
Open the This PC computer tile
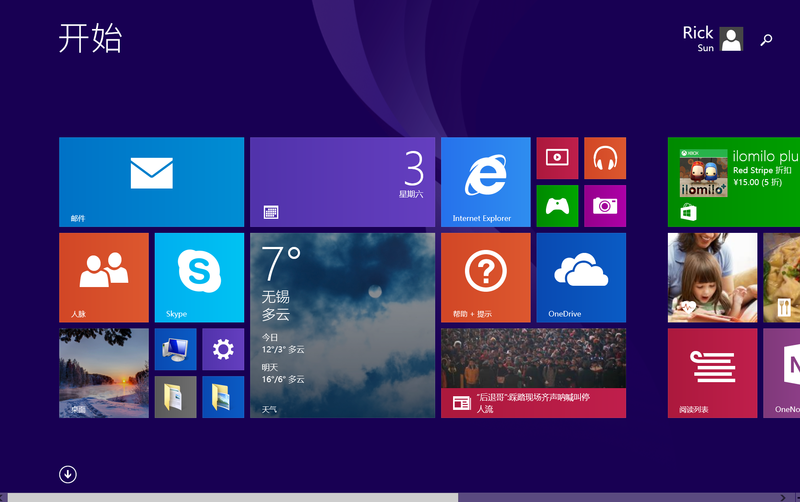tap(175, 349)
